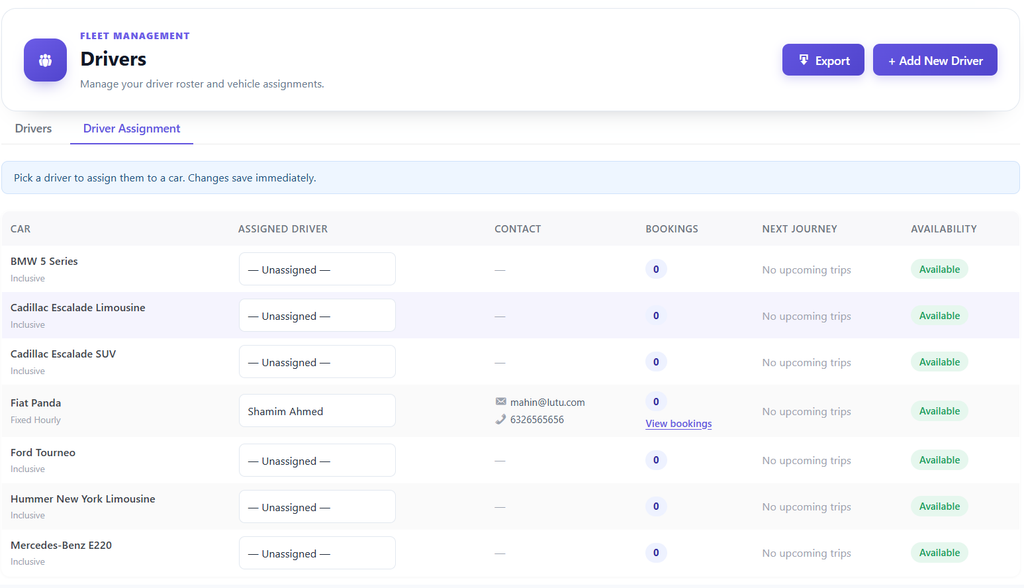Click the phone icon beside 6326565656
The image size is (1024, 588).
pos(501,419)
